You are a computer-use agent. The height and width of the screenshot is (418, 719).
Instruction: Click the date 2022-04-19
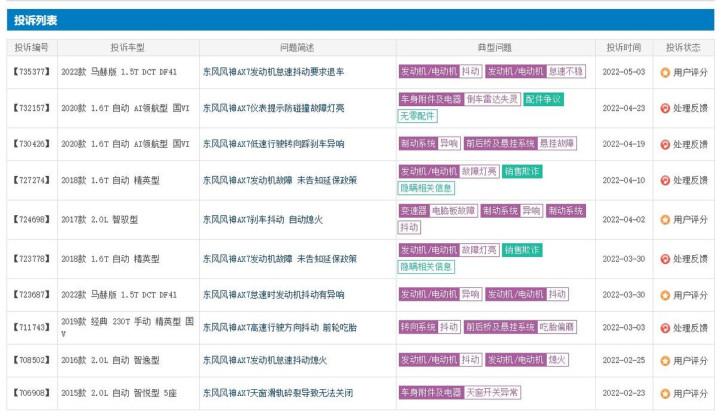[x=624, y=144]
